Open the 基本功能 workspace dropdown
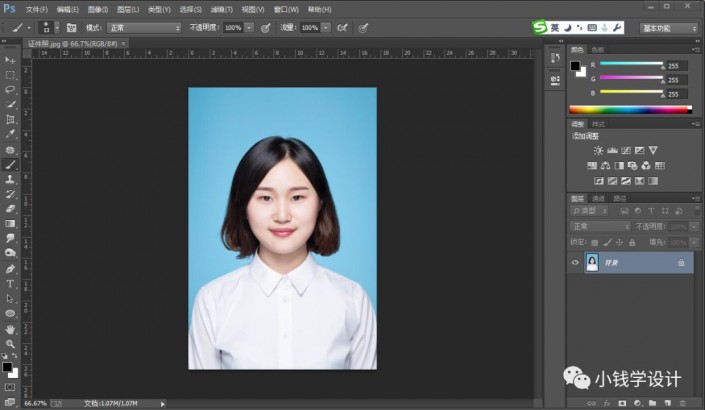The image size is (705, 410). [669, 28]
